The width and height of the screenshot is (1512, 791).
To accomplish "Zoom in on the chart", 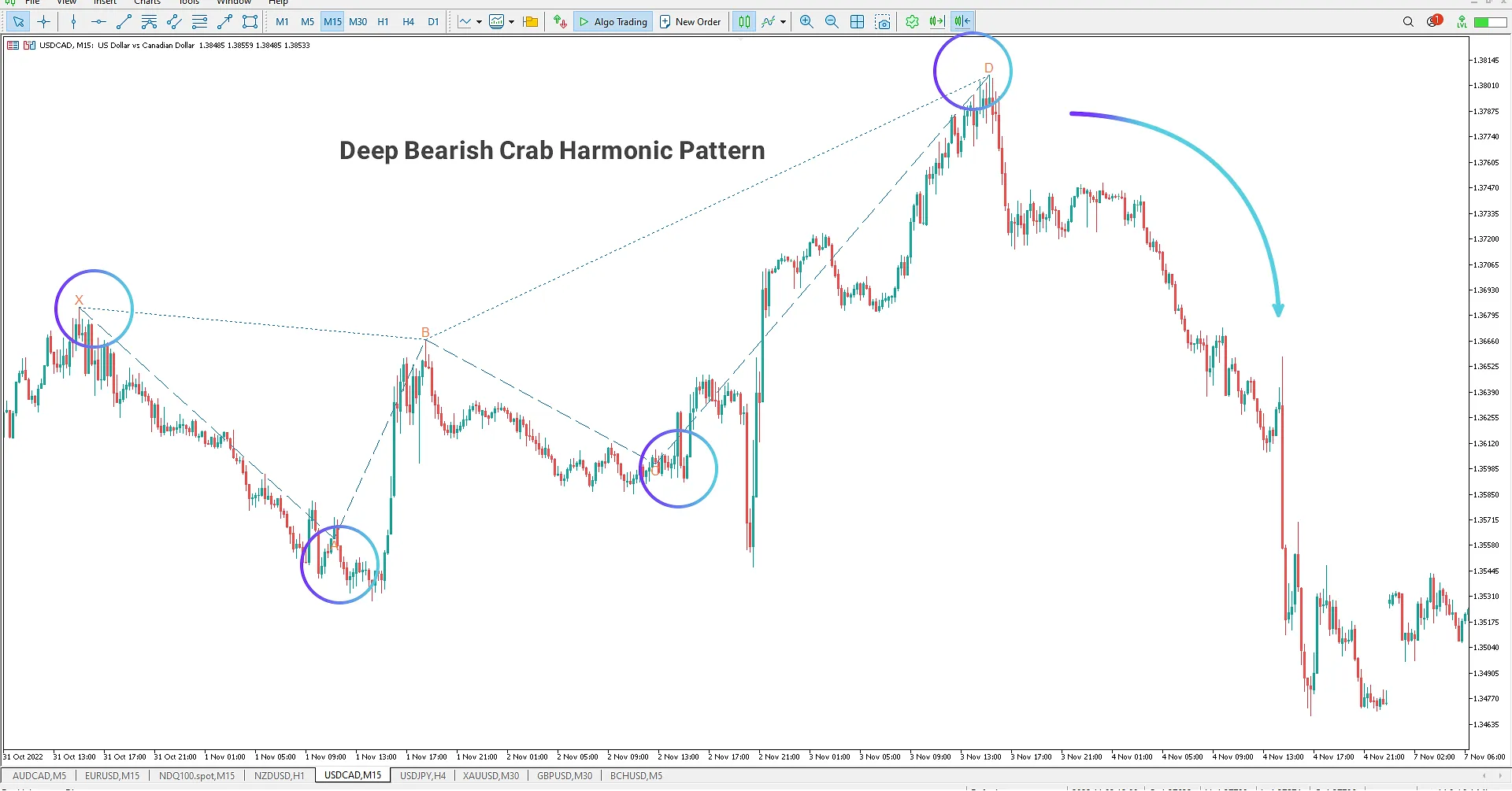I will pos(806,21).
